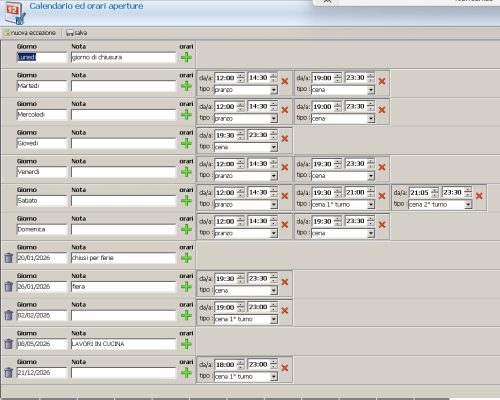Remove Mercoledì pranzo time slot
Image resolution: width=500 pixels, height=400 pixels.
point(285,110)
